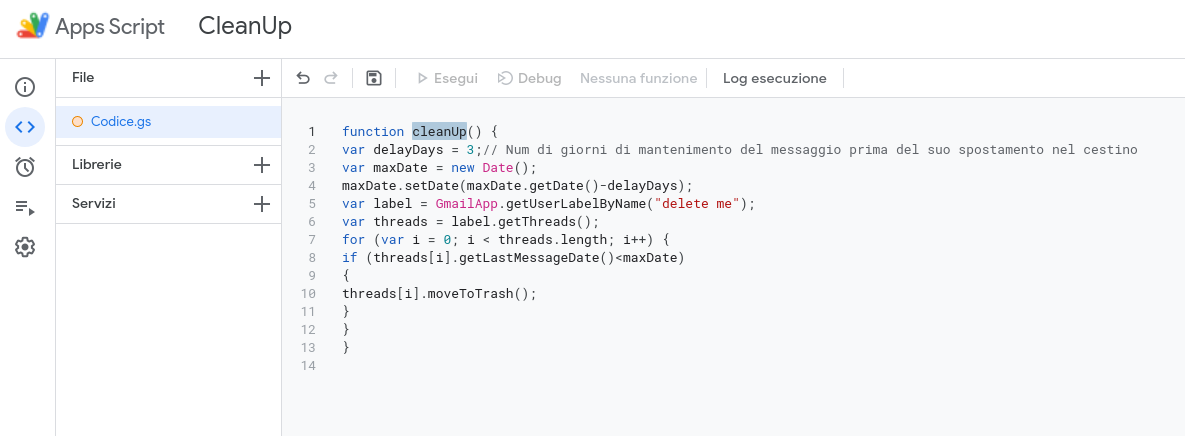The width and height of the screenshot is (1185, 436).
Task: Open the Executions list icon
Action: (25, 208)
